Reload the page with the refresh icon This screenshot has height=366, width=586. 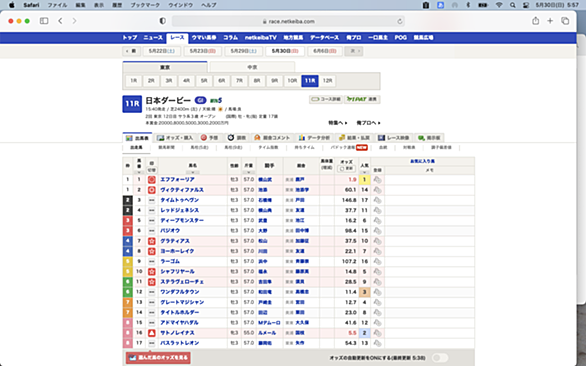400,21
